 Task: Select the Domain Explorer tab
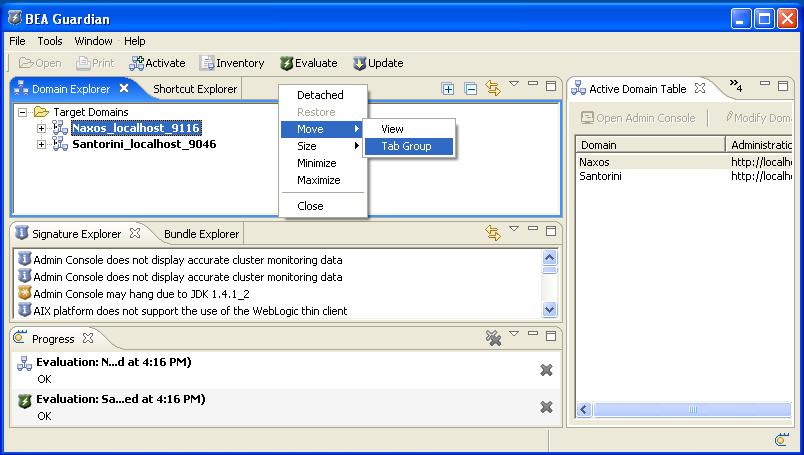pos(71,89)
